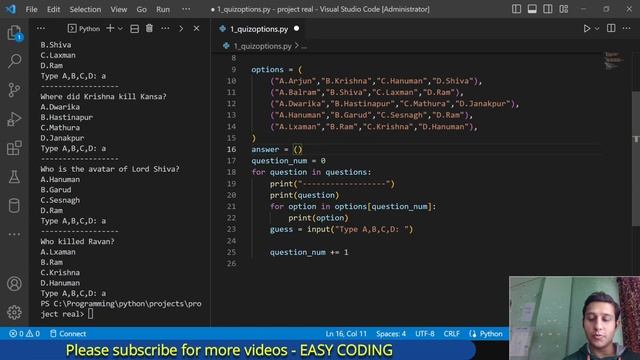Expand hidden panel views chevron
The image size is (640, 360).
(x=181, y=29)
